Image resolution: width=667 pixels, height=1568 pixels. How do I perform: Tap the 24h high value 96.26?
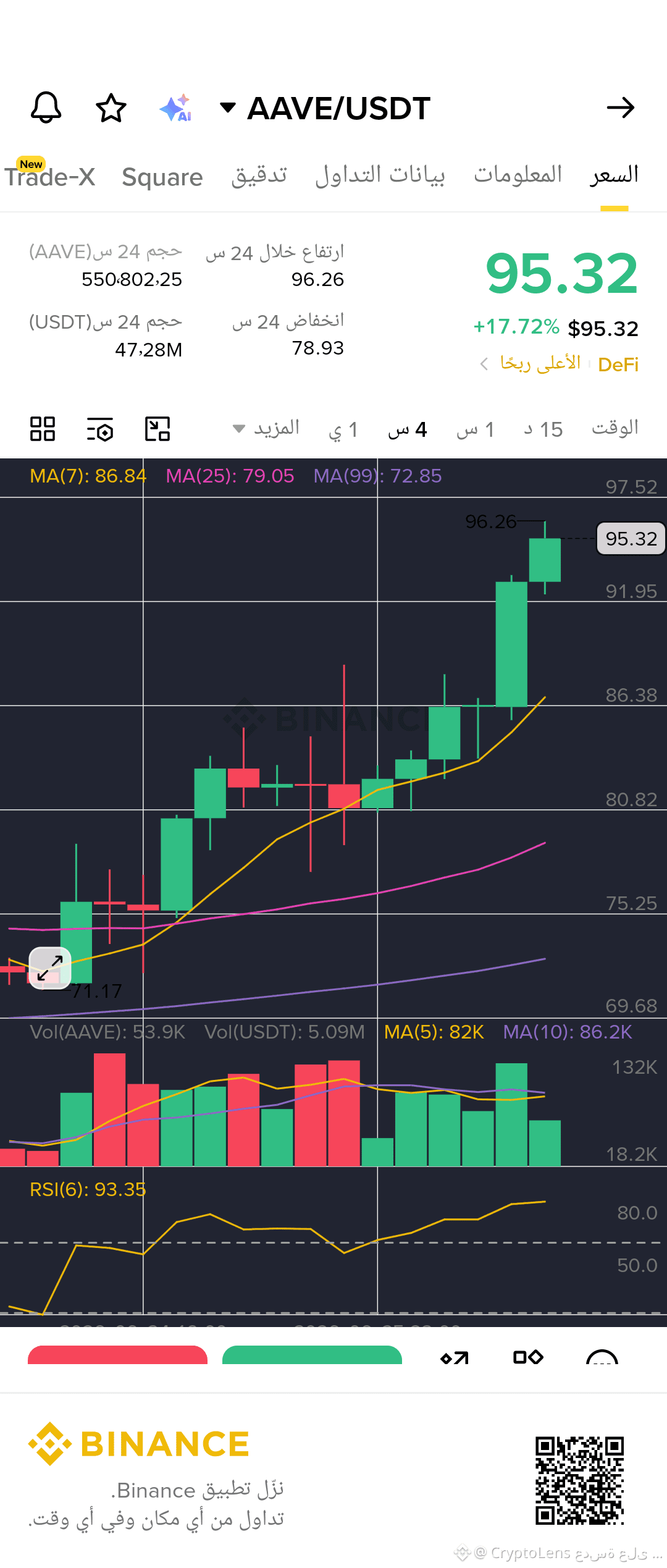point(317,279)
